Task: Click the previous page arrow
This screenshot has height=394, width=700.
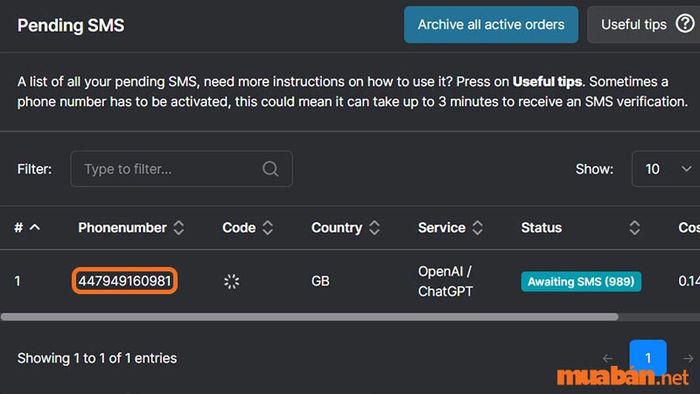Action: [607, 358]
